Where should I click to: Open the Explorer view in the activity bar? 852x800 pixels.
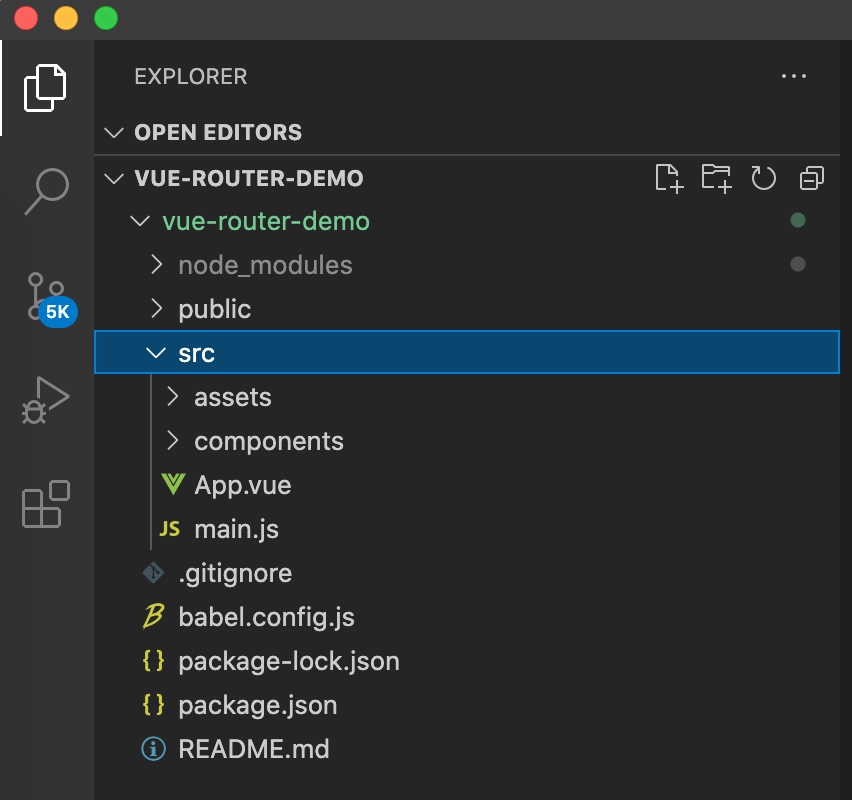tap(45, 88)
